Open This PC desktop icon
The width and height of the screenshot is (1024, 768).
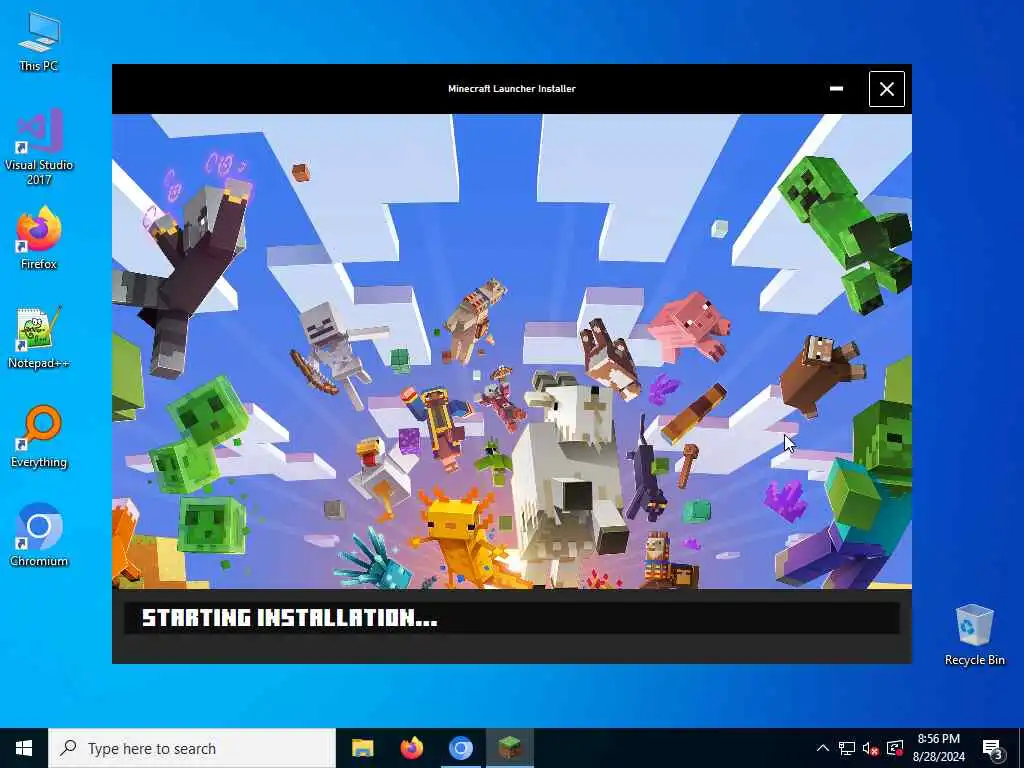pos(39,42)
